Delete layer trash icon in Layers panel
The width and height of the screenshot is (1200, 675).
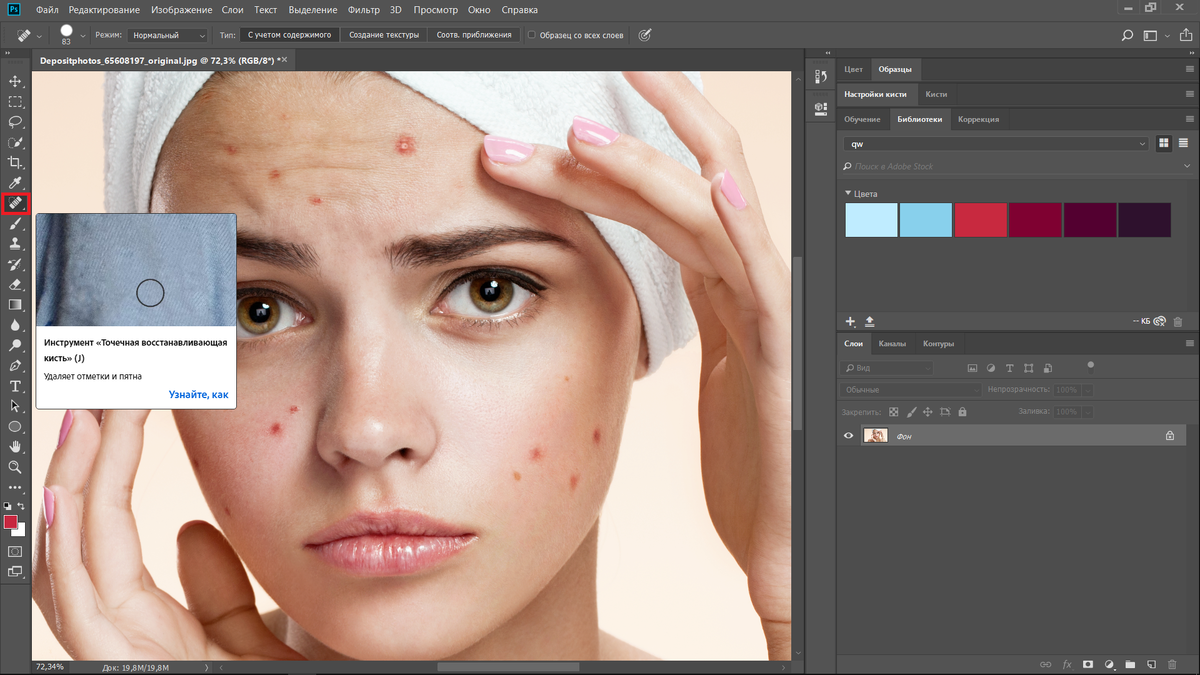(x=1173, y=664)
